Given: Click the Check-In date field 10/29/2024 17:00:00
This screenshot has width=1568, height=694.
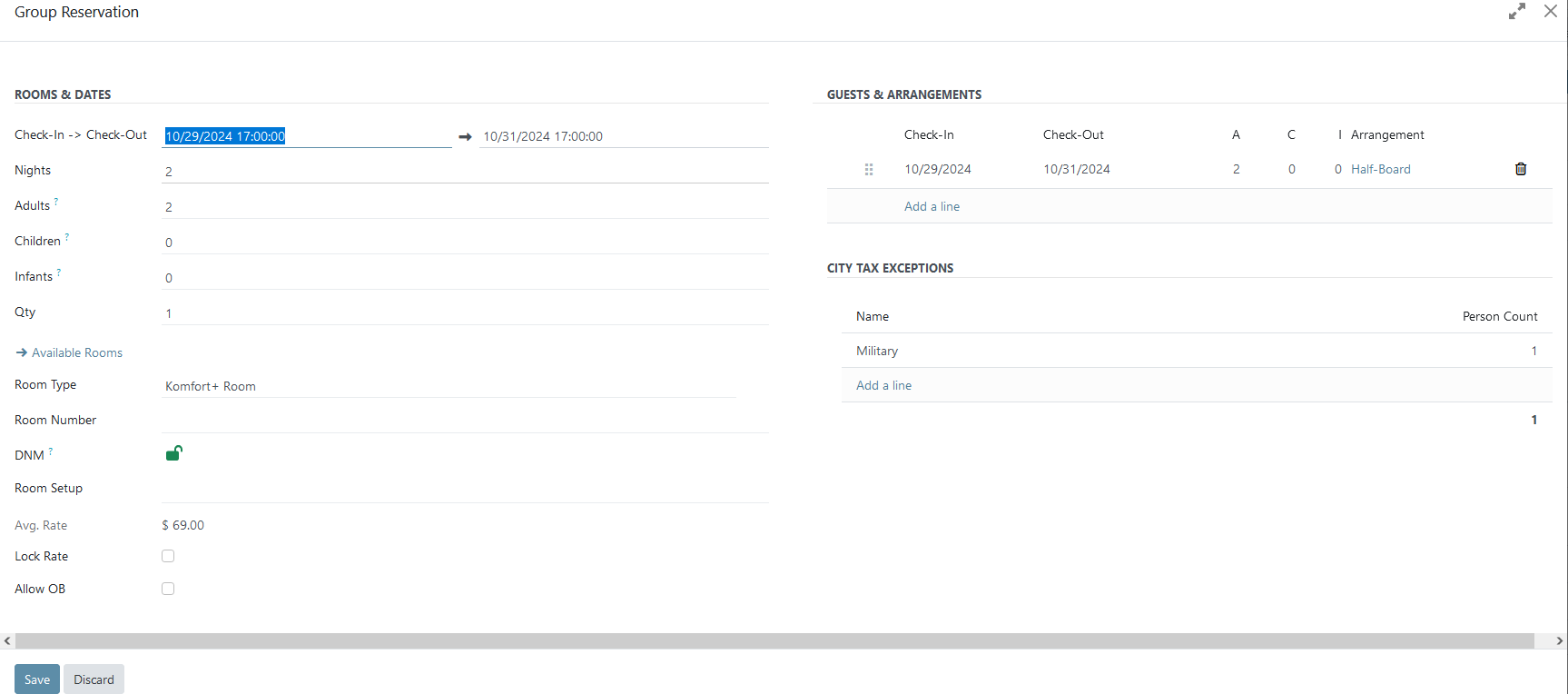Looking at the screenshot, I should (x=307, y=136).
